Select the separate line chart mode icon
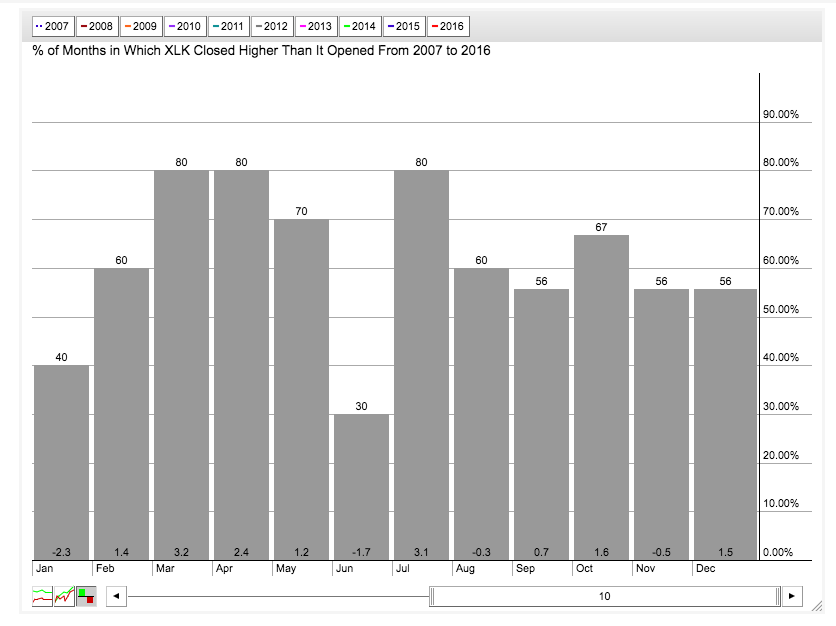The width and height of the screenshot is (836, 626). (43, 596)
